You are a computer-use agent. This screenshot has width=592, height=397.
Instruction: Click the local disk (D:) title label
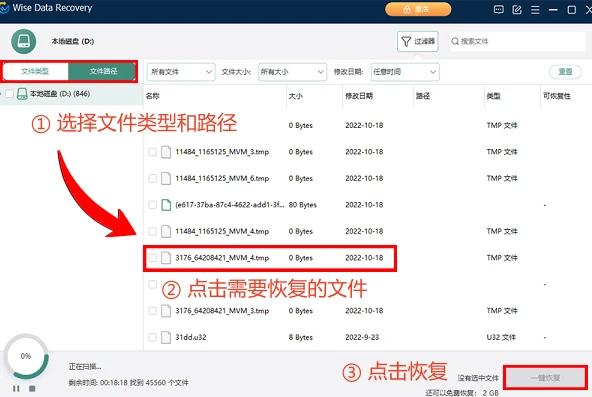[x=72, y=41]
